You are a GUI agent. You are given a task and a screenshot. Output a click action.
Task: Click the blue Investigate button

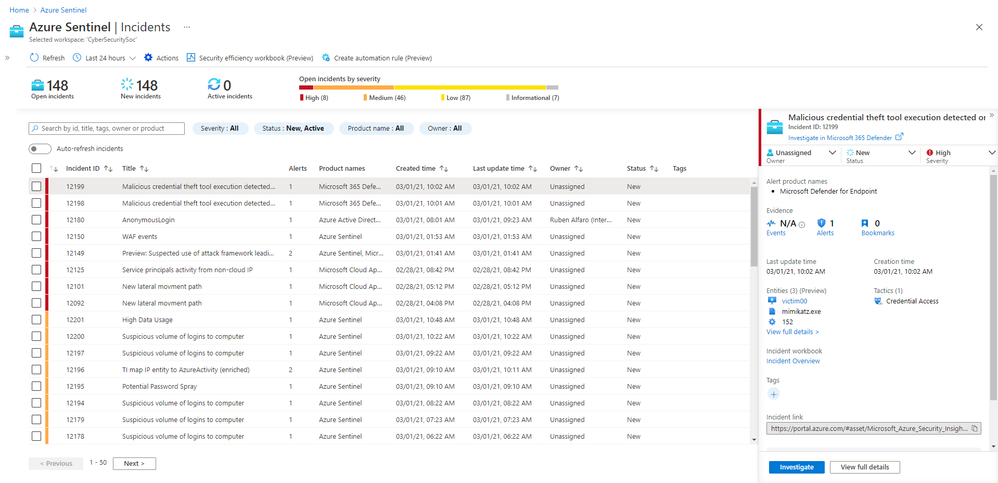(796, 467)
